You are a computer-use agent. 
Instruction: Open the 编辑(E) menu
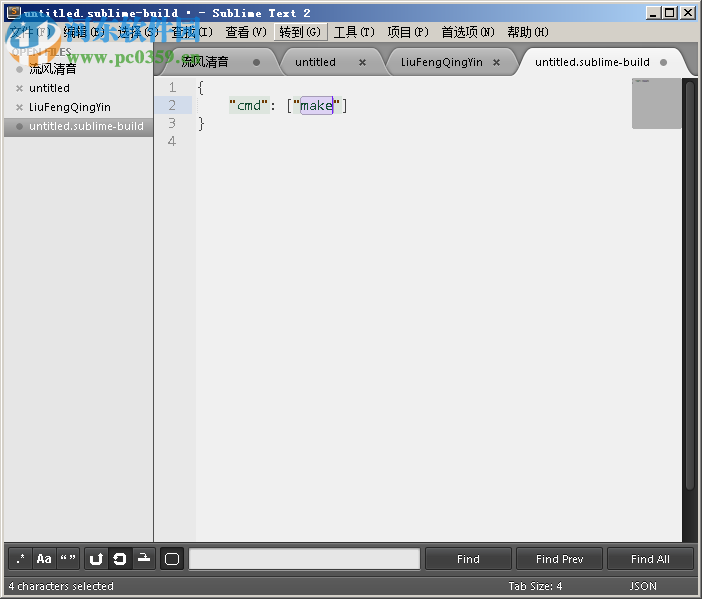coord(84,32)
